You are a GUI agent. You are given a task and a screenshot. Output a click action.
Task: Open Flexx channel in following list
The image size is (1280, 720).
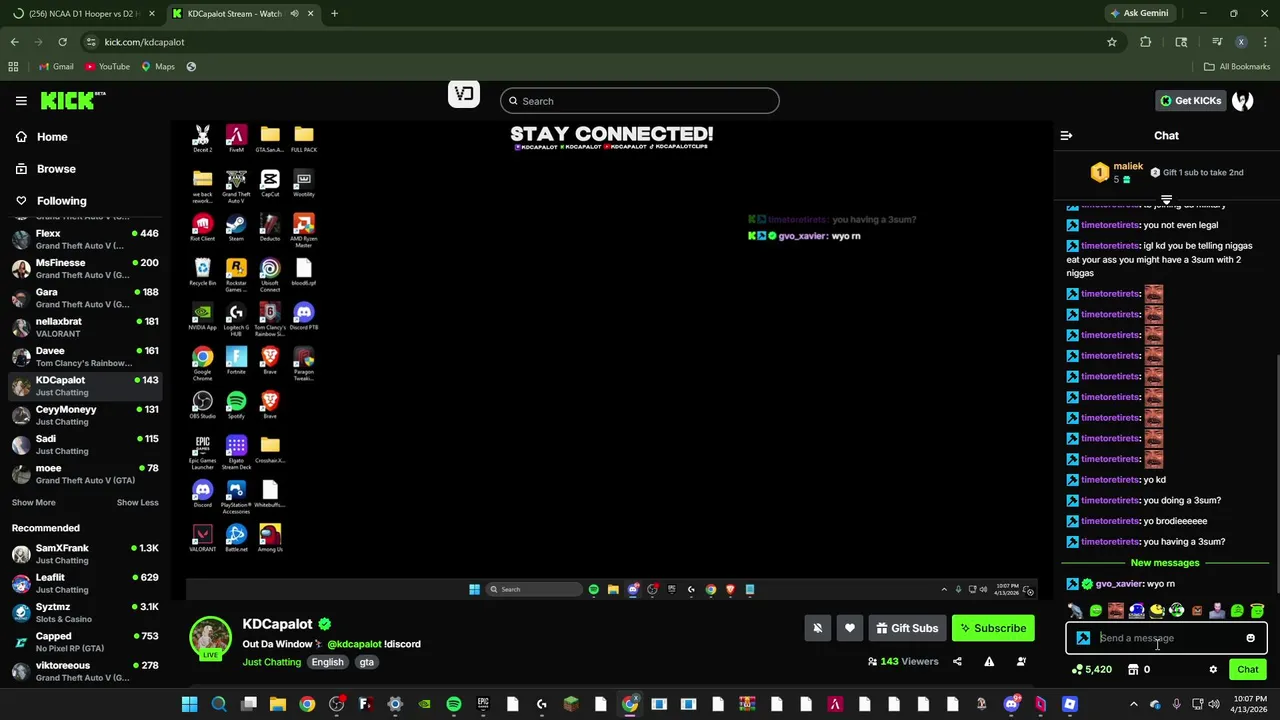click(x=85, y=239)
